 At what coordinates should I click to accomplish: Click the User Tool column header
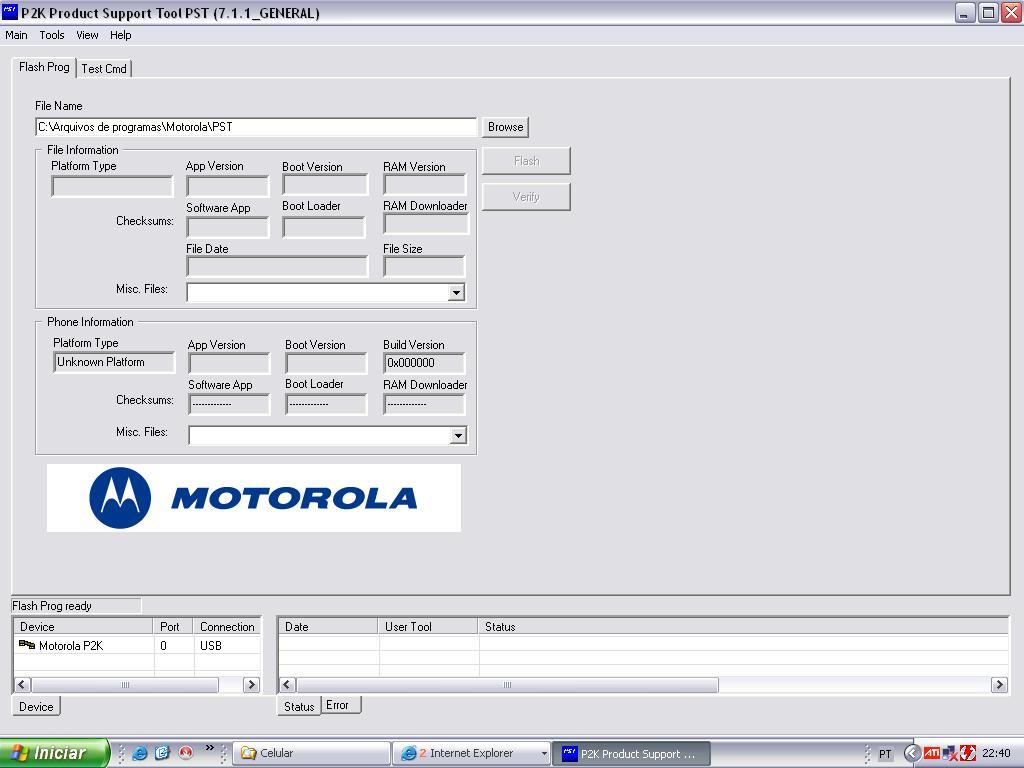428,627
